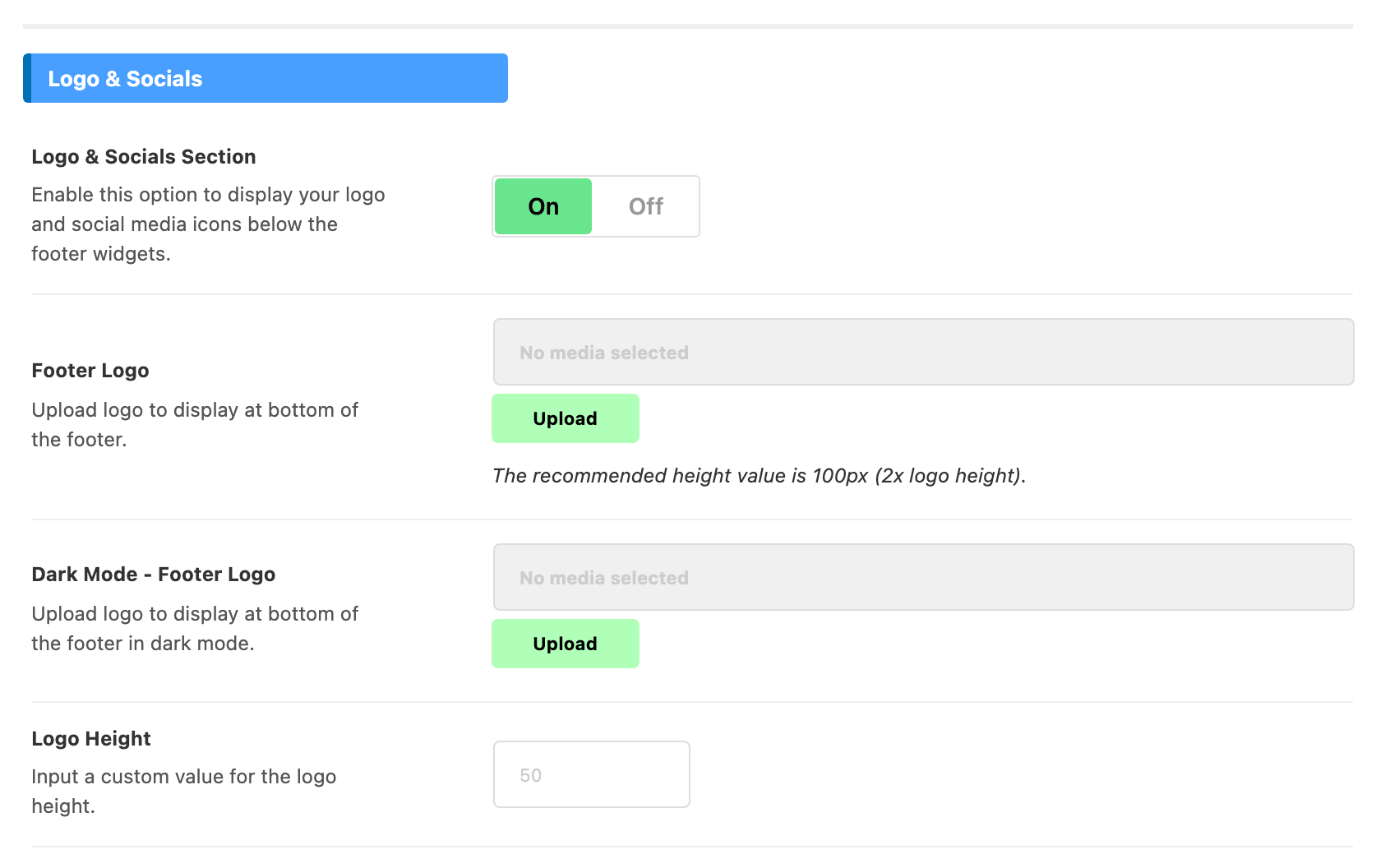1376x868 pixels.
Task: Open the Logo & Socials section header
Action: tap(266, 78)
